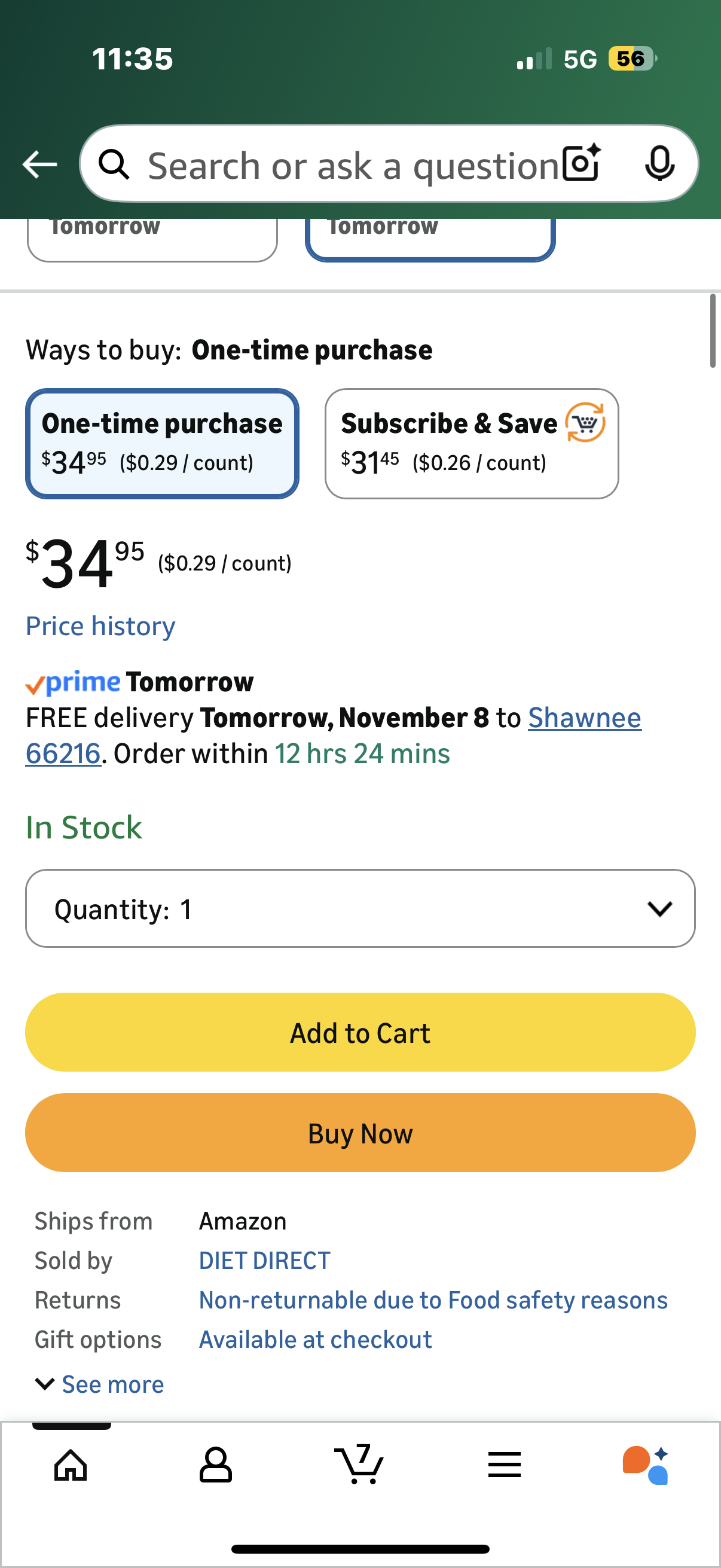Tap the back arrow icon

coord(39,164)
